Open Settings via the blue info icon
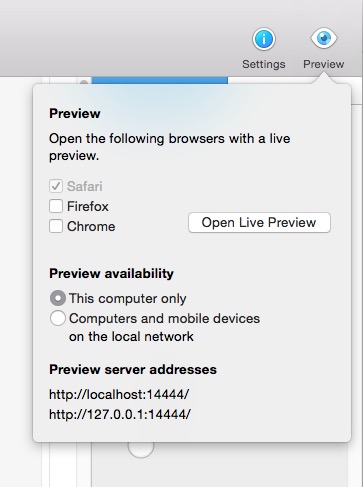 263,39
